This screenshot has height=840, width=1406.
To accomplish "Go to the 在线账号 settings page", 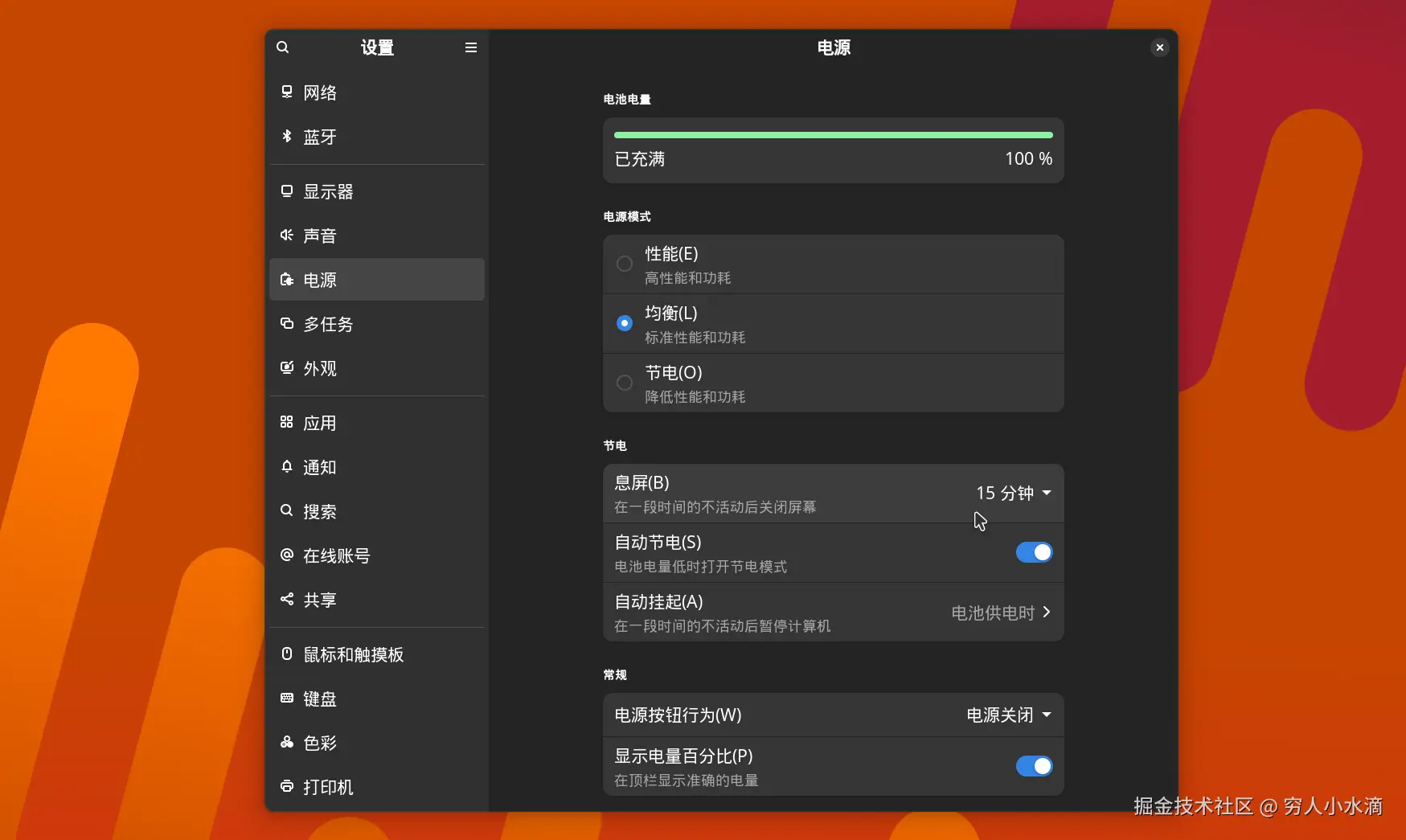I will tap(377, 555).
